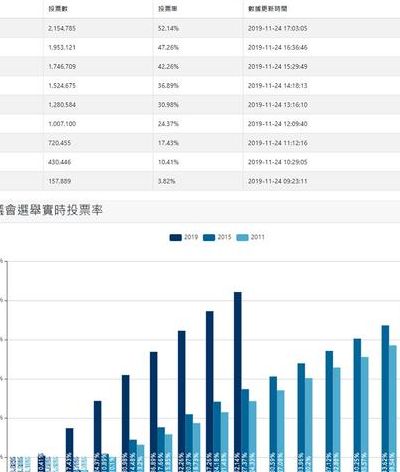Click turnout rate 3.82%

167,181
